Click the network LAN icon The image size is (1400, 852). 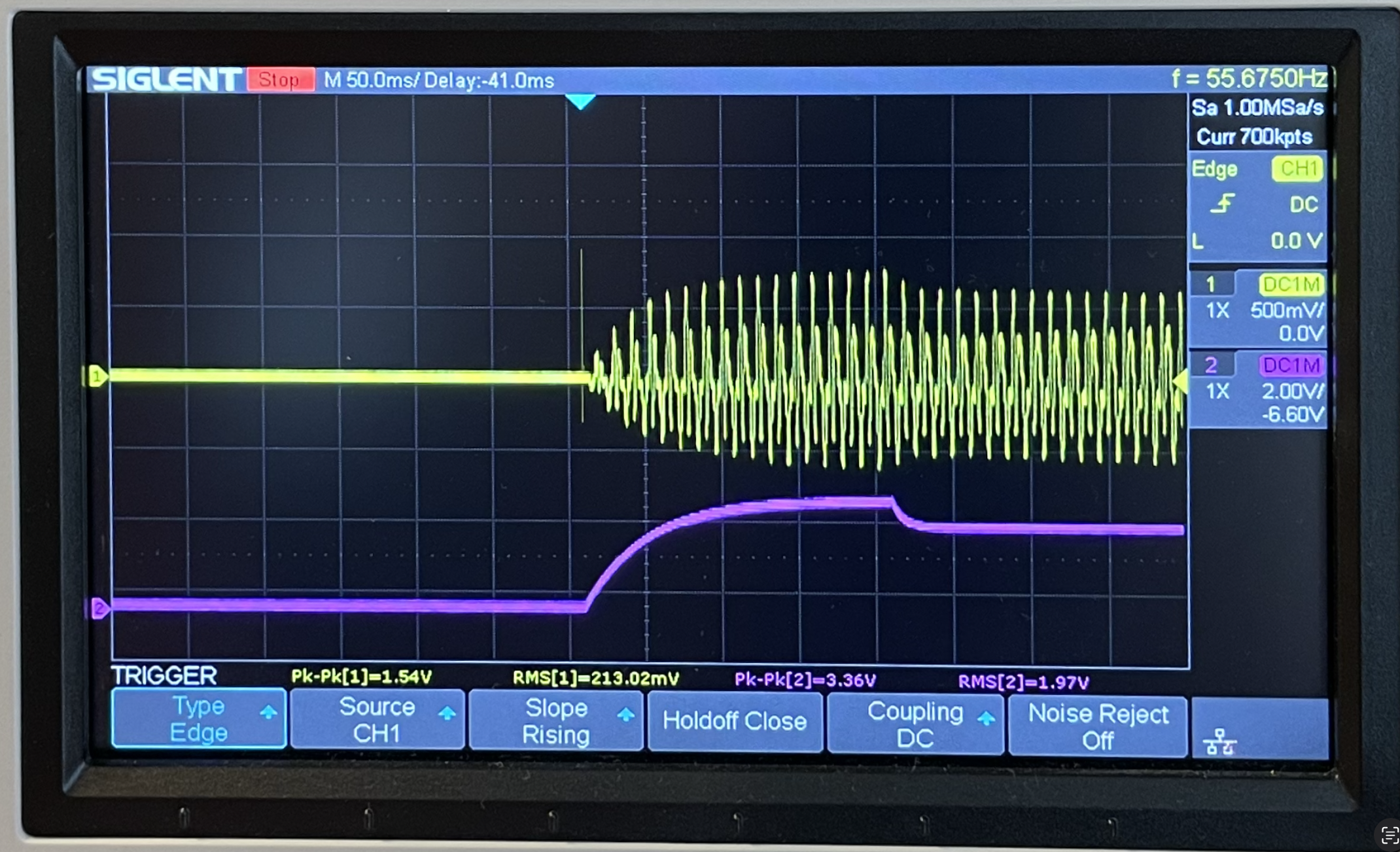[1219, 743]
